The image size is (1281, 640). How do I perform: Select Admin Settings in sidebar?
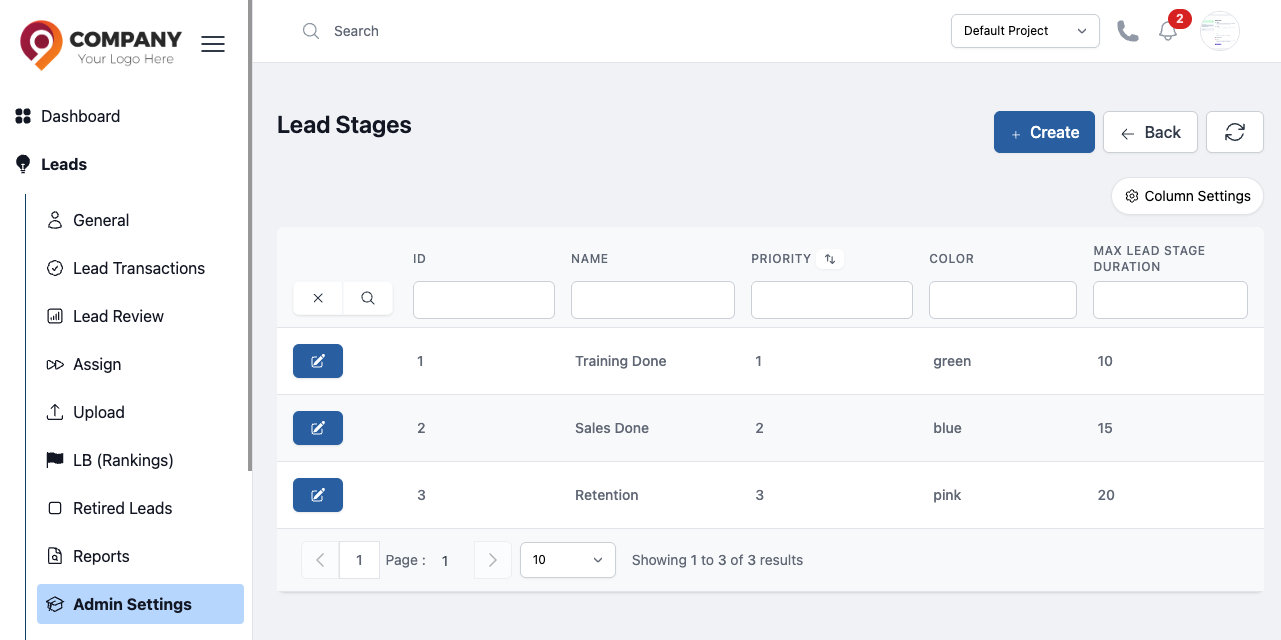[140, 604]
